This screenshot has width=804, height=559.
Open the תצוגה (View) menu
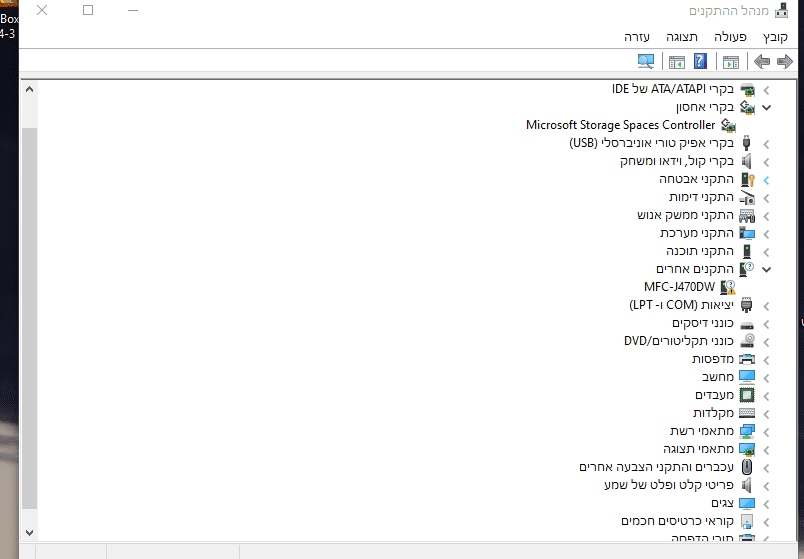pos(681,37)
